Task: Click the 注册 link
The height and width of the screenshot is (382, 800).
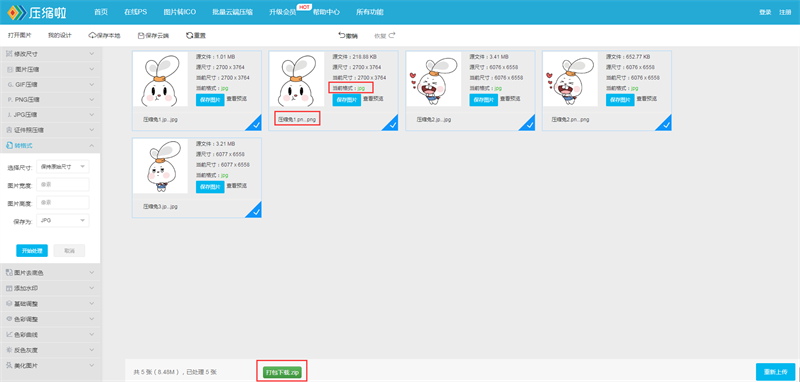Action: (785, 12)
